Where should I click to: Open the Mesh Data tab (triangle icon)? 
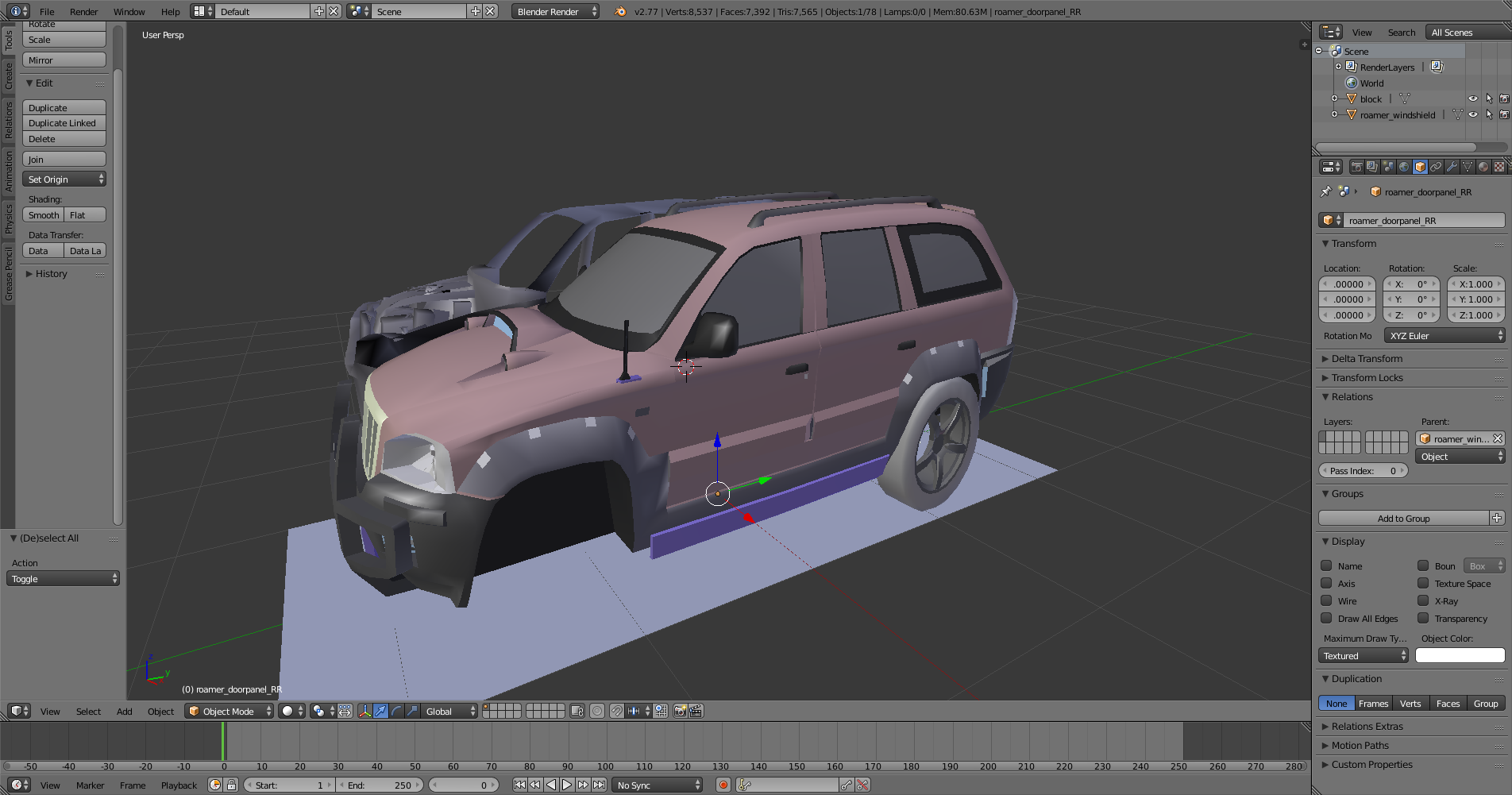pyautogui.click(x=1468, y=167)
